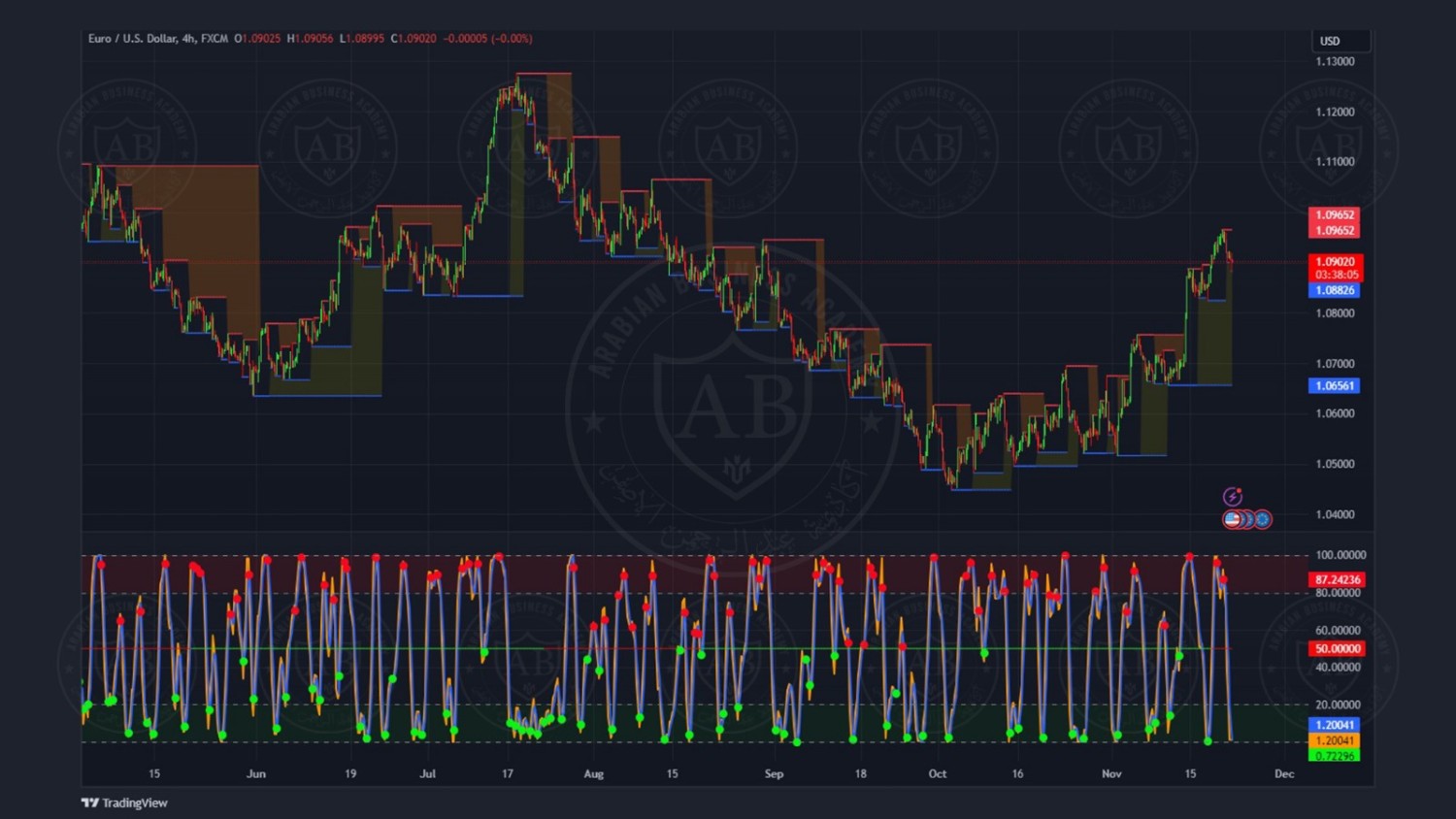This screenshot has height=819, width=1456.
Task: Click the 19 date tick on time axis
Action: [x=350, y=773]
